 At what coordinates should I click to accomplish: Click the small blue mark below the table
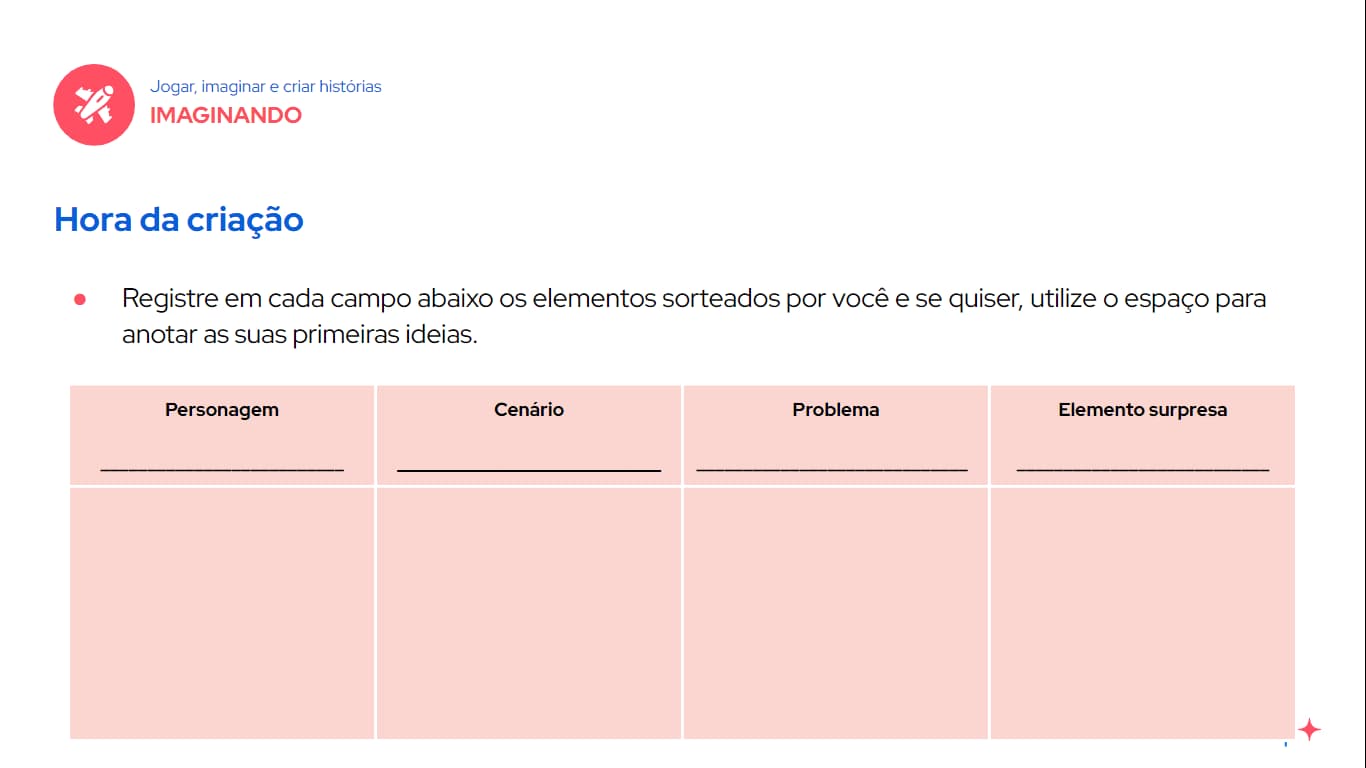[1285, 744]
